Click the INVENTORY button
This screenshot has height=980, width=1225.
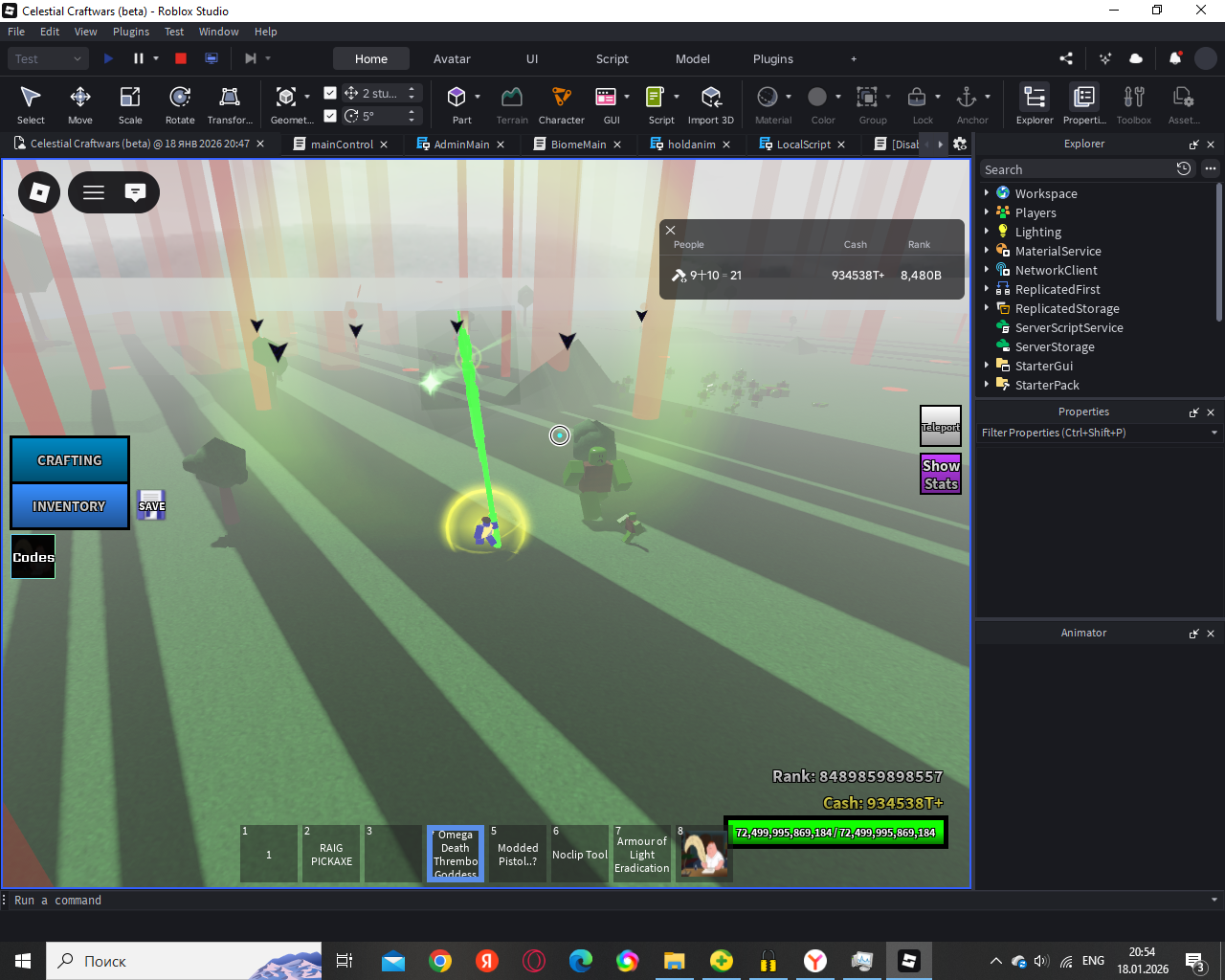tap(70, 506)
